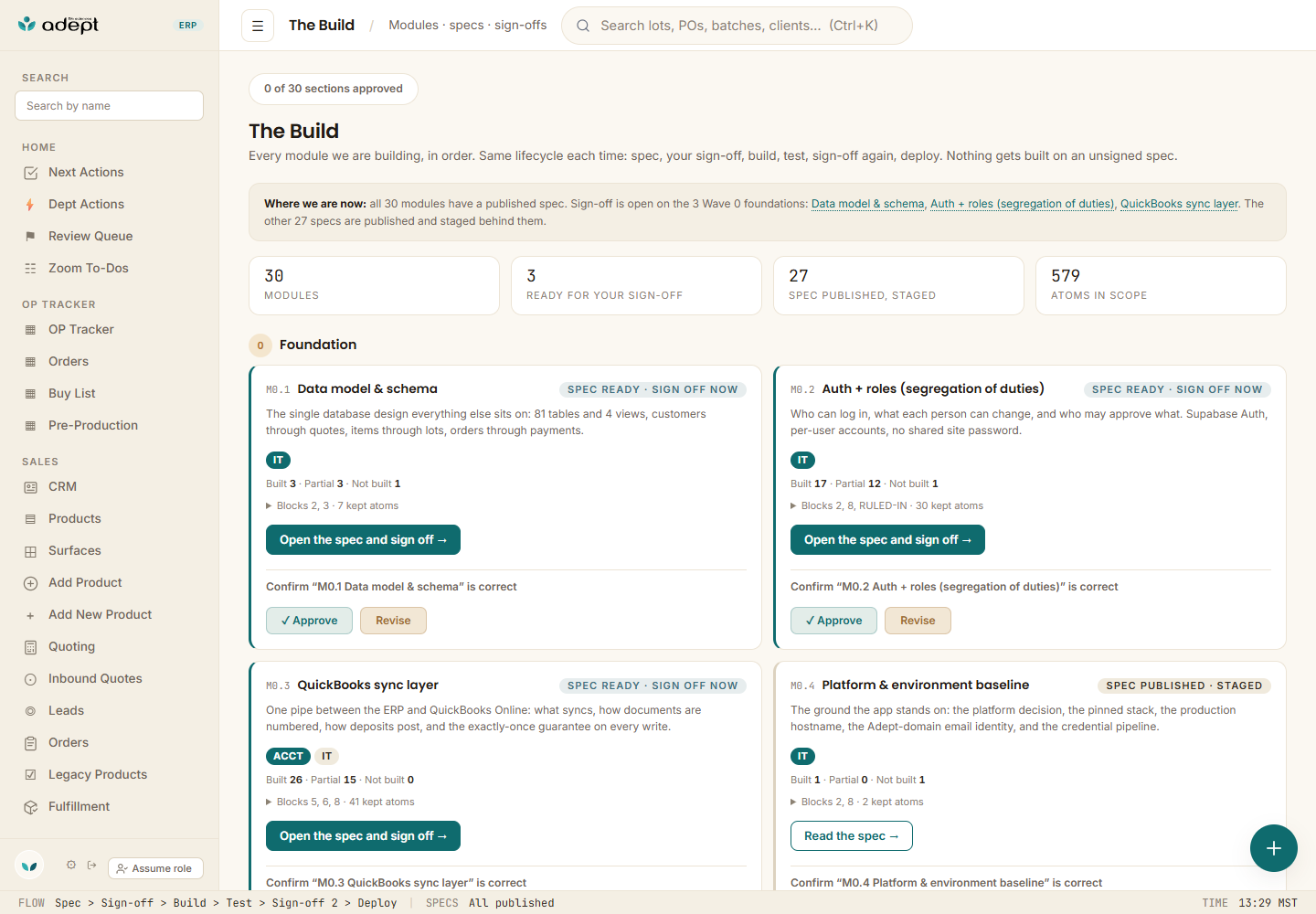Click the CRM contact card icon
This screenshot has height=914, width=1316.
(30, 487)
